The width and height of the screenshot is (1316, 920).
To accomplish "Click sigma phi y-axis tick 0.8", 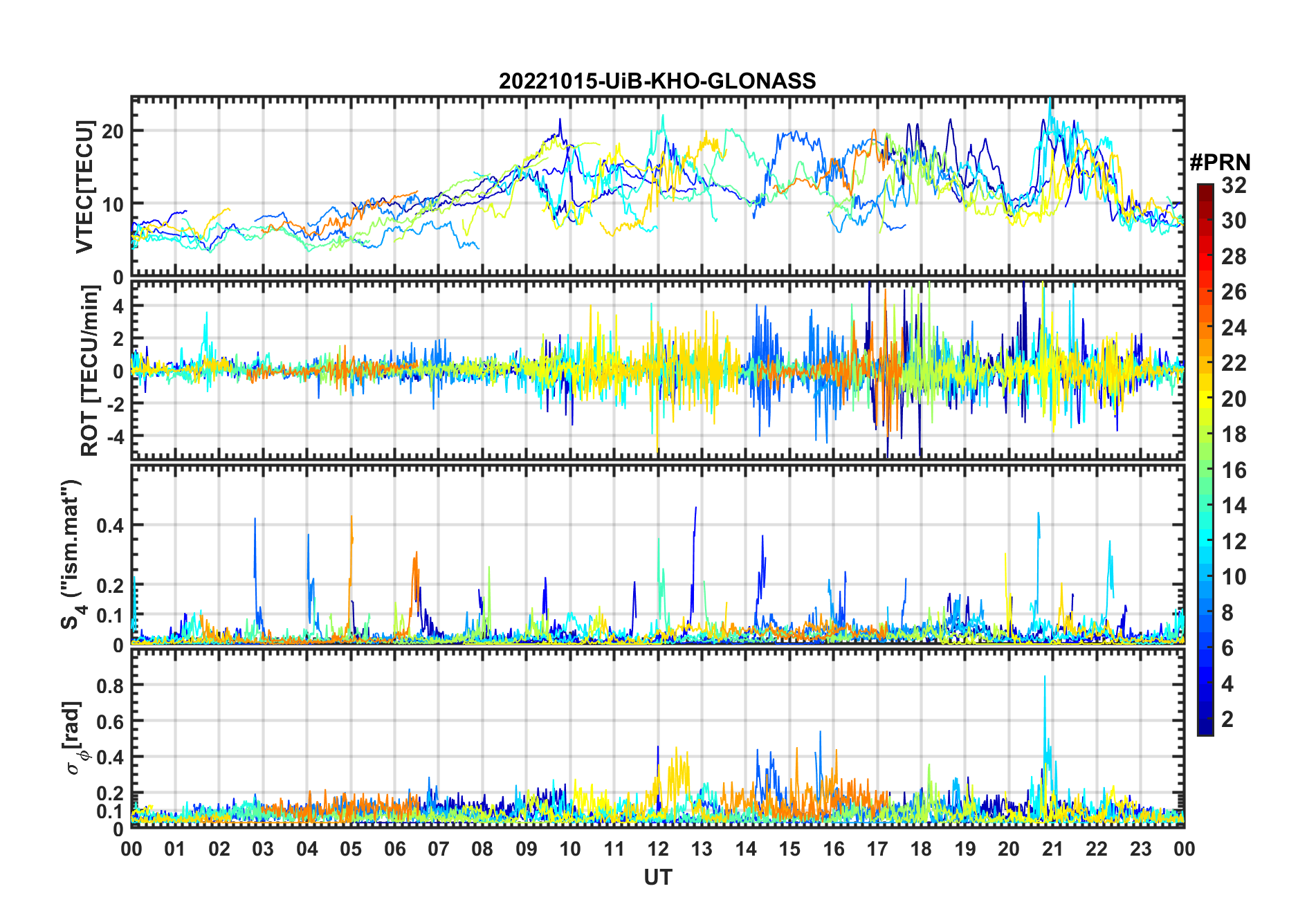I will (110, 686).
